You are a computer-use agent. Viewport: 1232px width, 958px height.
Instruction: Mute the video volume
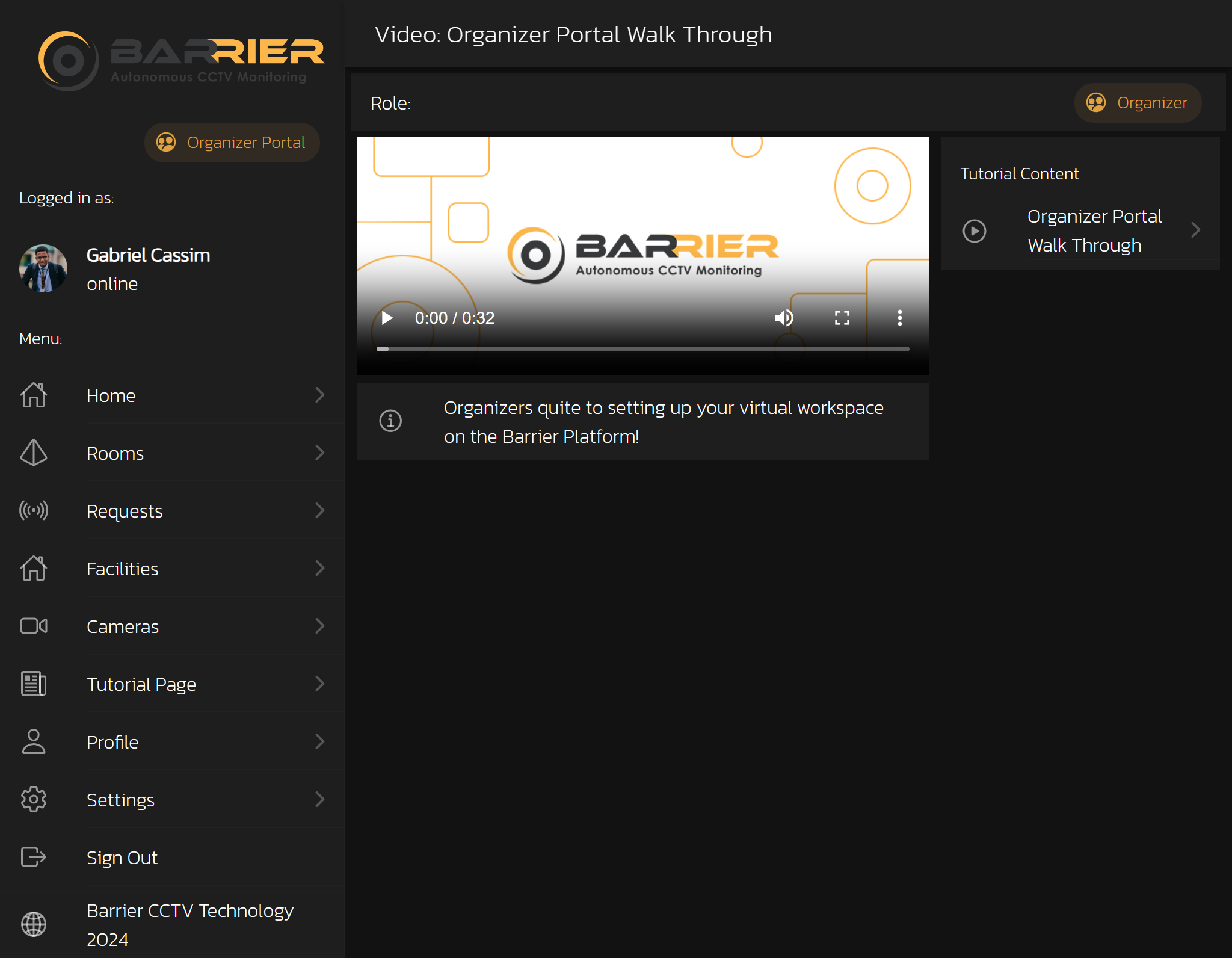pos(784,318)
